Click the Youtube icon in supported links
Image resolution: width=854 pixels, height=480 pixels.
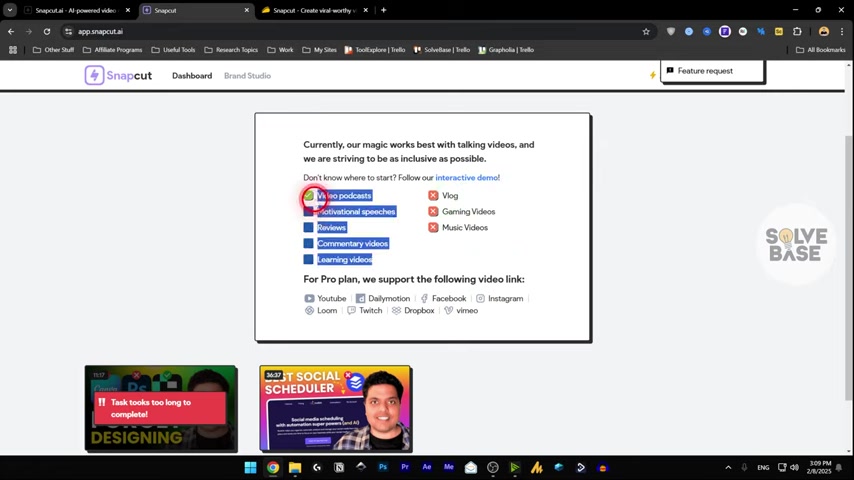(x=309, y=299)
